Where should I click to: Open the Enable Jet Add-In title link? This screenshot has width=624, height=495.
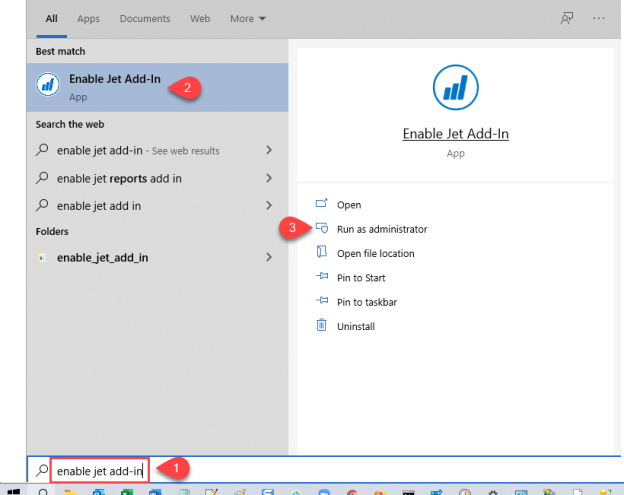tap(456, 134)
